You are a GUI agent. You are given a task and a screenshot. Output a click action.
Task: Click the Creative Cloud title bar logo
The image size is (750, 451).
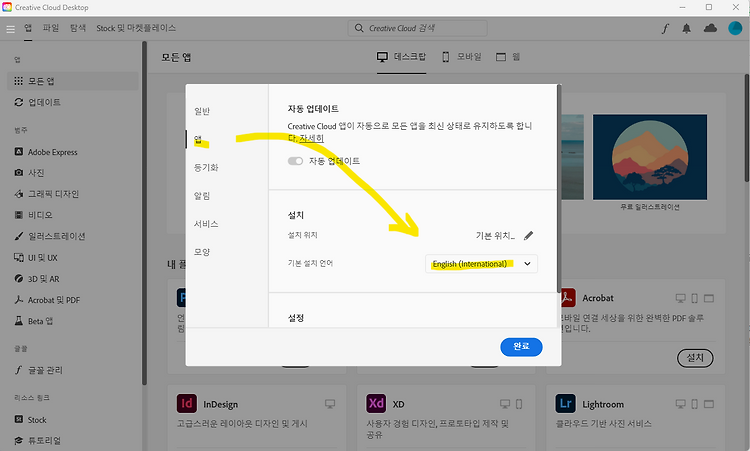click(x=7, y=7)
